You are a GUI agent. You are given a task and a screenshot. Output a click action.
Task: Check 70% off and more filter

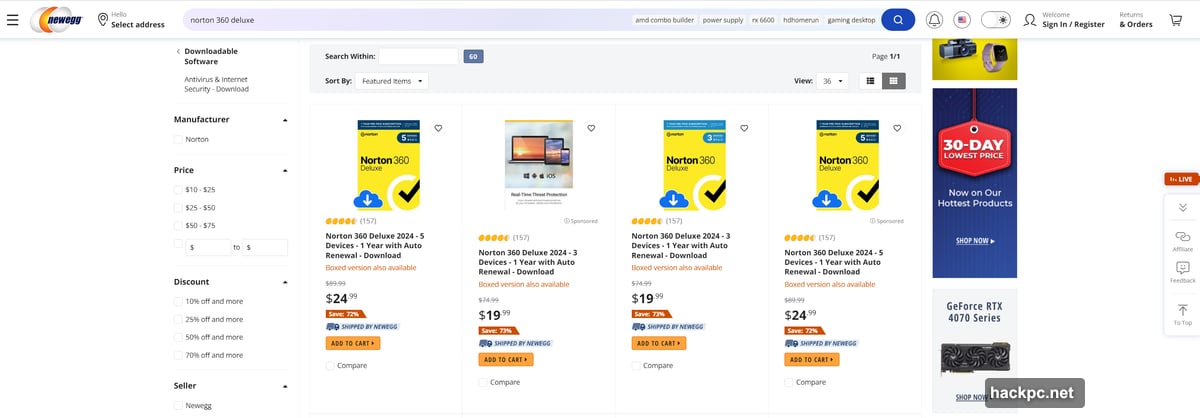click(178, 355)
